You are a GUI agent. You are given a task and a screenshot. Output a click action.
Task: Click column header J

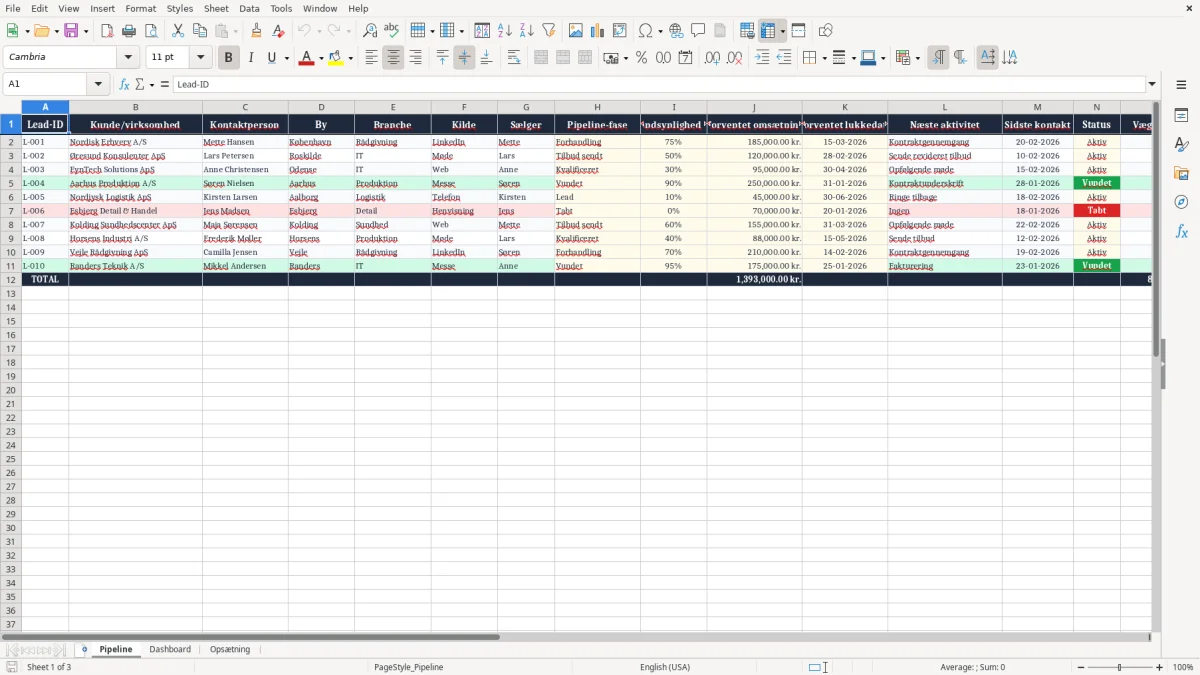tap(754, 107)
